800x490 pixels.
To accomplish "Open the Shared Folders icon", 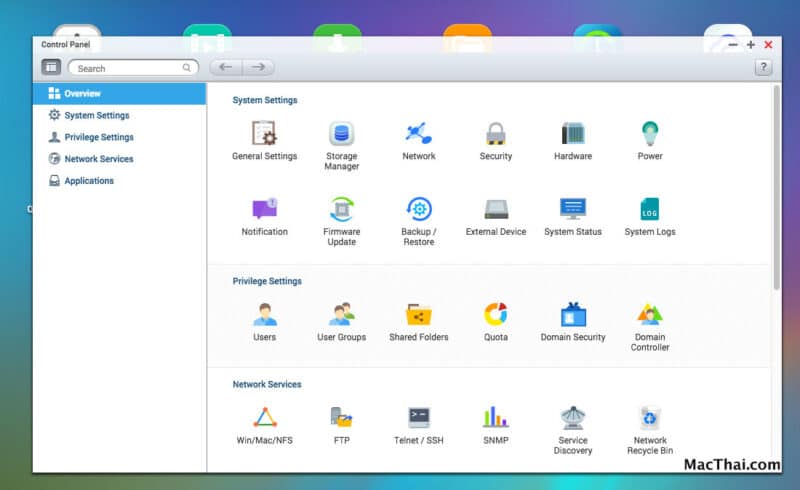I will (x=419, y=315).
